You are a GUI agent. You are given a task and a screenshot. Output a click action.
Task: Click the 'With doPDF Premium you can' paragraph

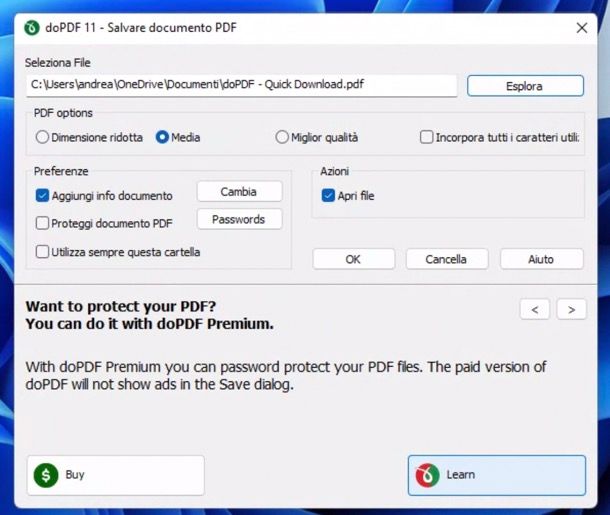pos(286,375)
